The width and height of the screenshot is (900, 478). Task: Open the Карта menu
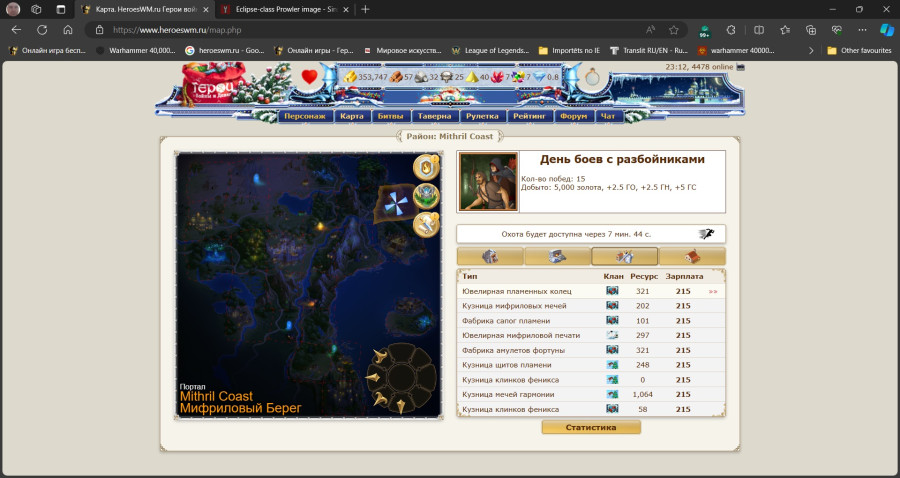point(352,116)
